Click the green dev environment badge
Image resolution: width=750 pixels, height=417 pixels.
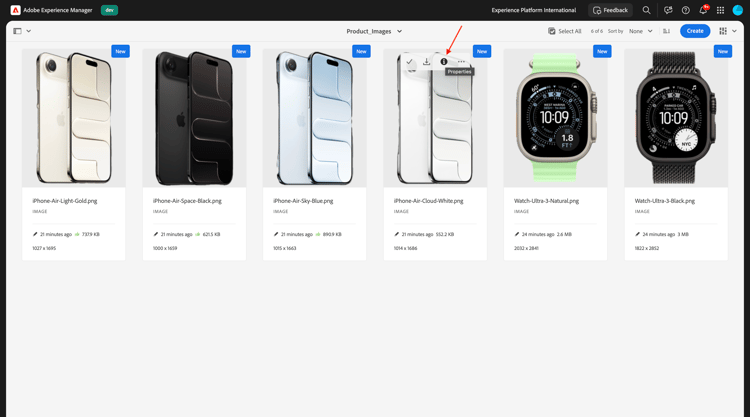[x=110, y=10]
